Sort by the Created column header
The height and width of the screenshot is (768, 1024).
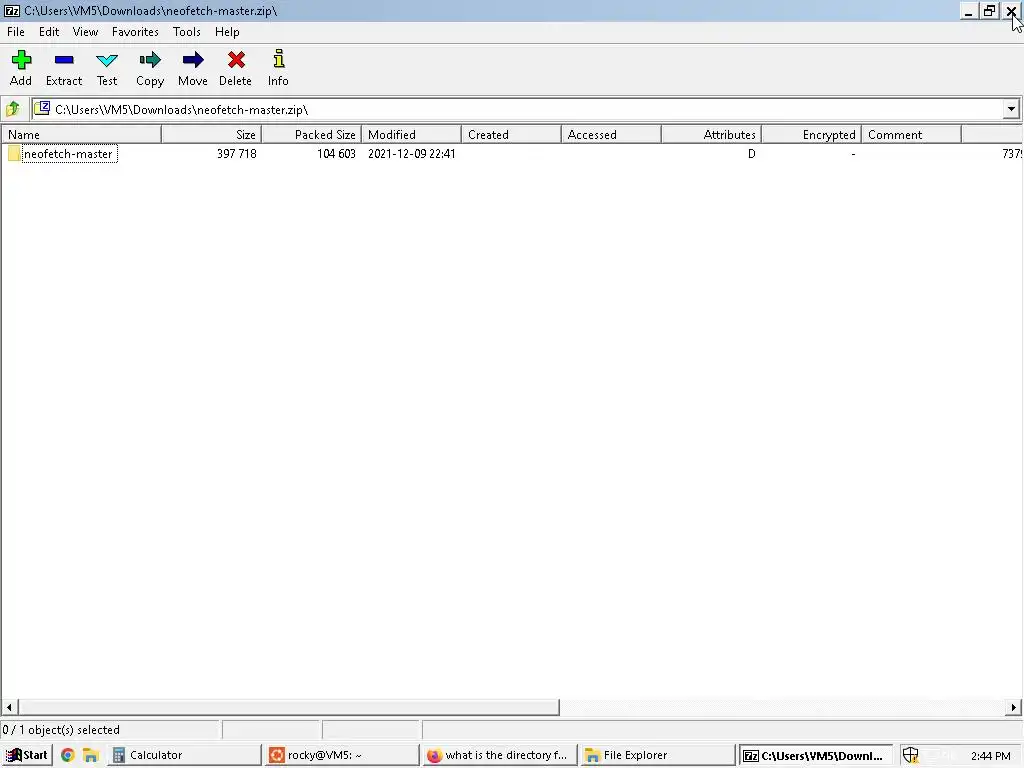point(511,135)
